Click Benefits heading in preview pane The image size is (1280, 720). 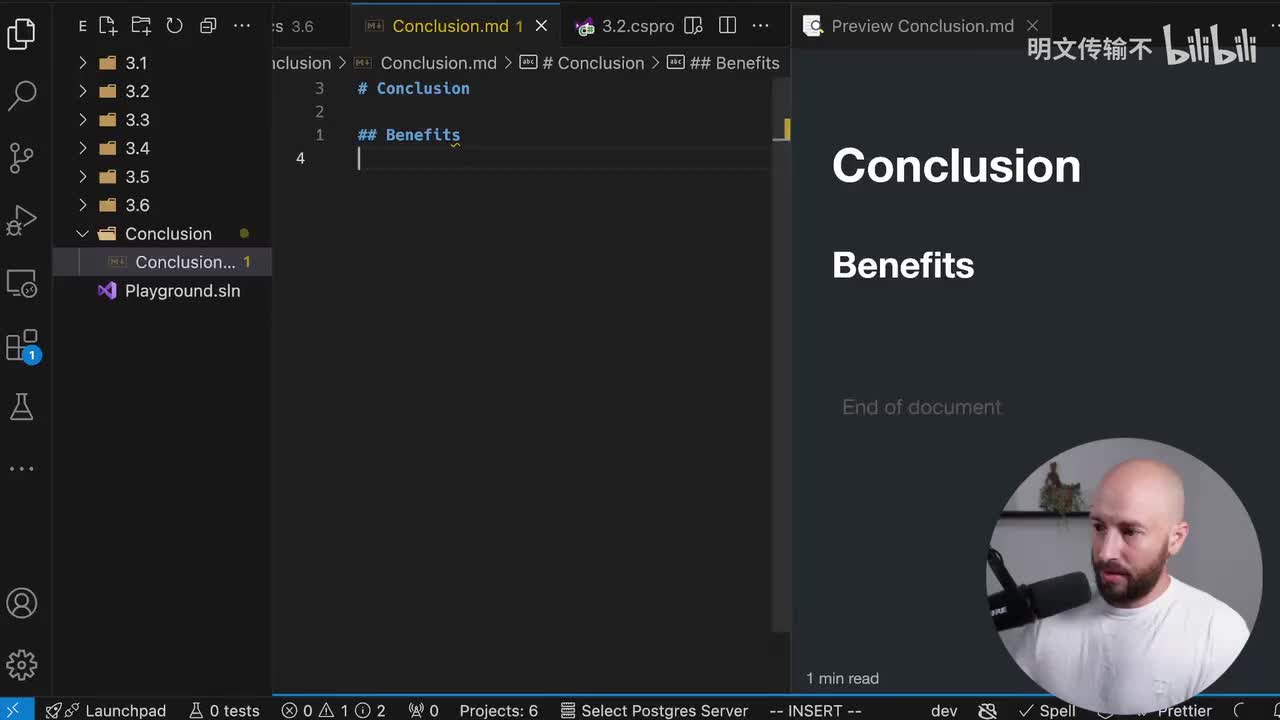coord(903,265)
